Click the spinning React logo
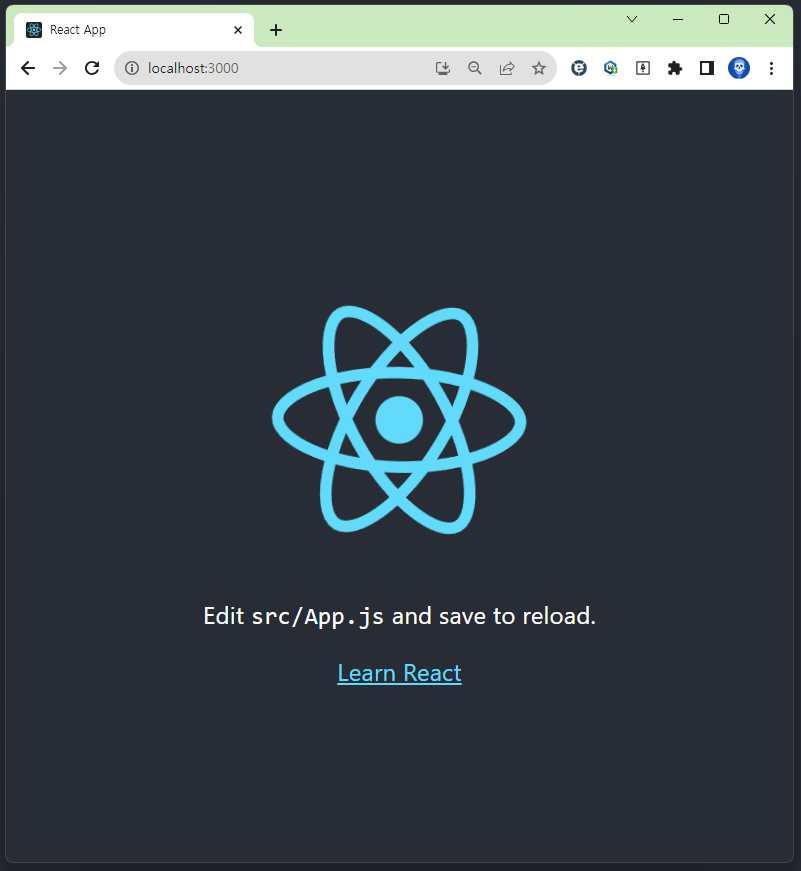The height and width of the screenshot is (871, 801). [399, 420]
